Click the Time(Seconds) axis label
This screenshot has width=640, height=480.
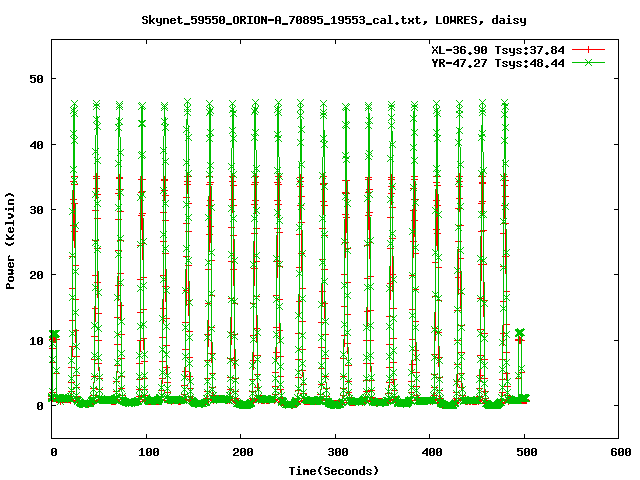pos(333,471)
